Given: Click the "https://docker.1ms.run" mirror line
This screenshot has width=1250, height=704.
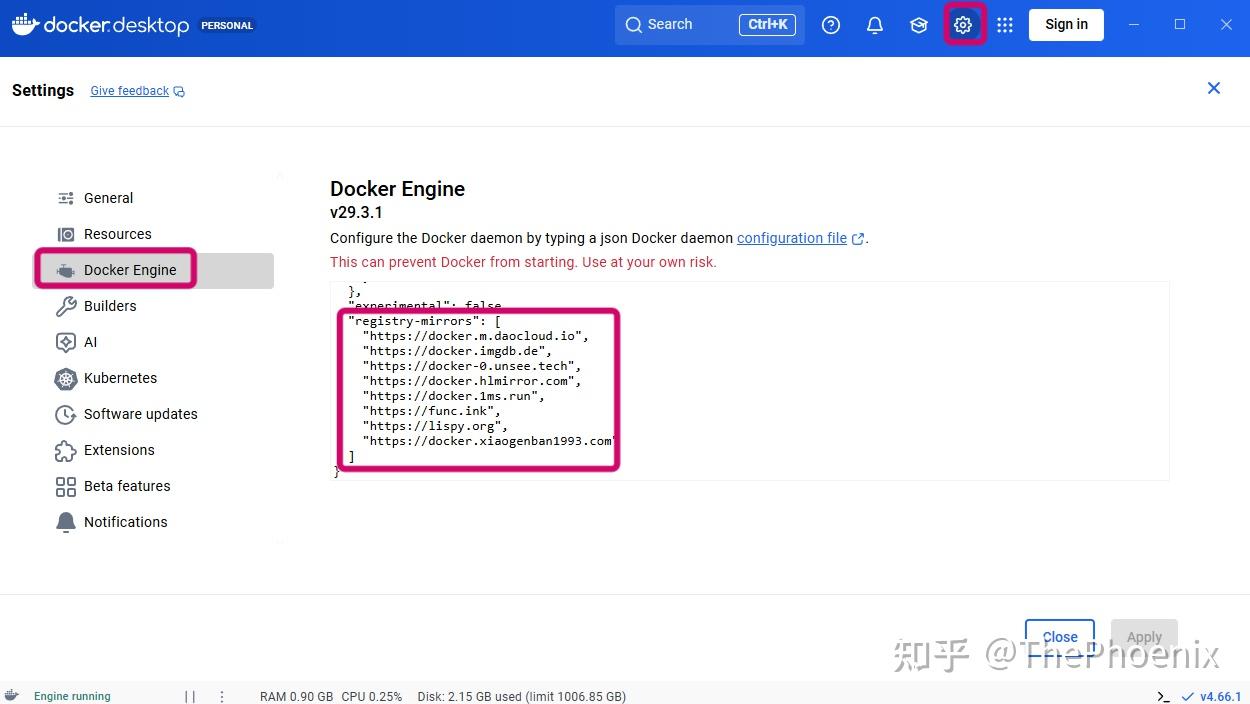Looking at the screenshot, I should pos(453,396).
